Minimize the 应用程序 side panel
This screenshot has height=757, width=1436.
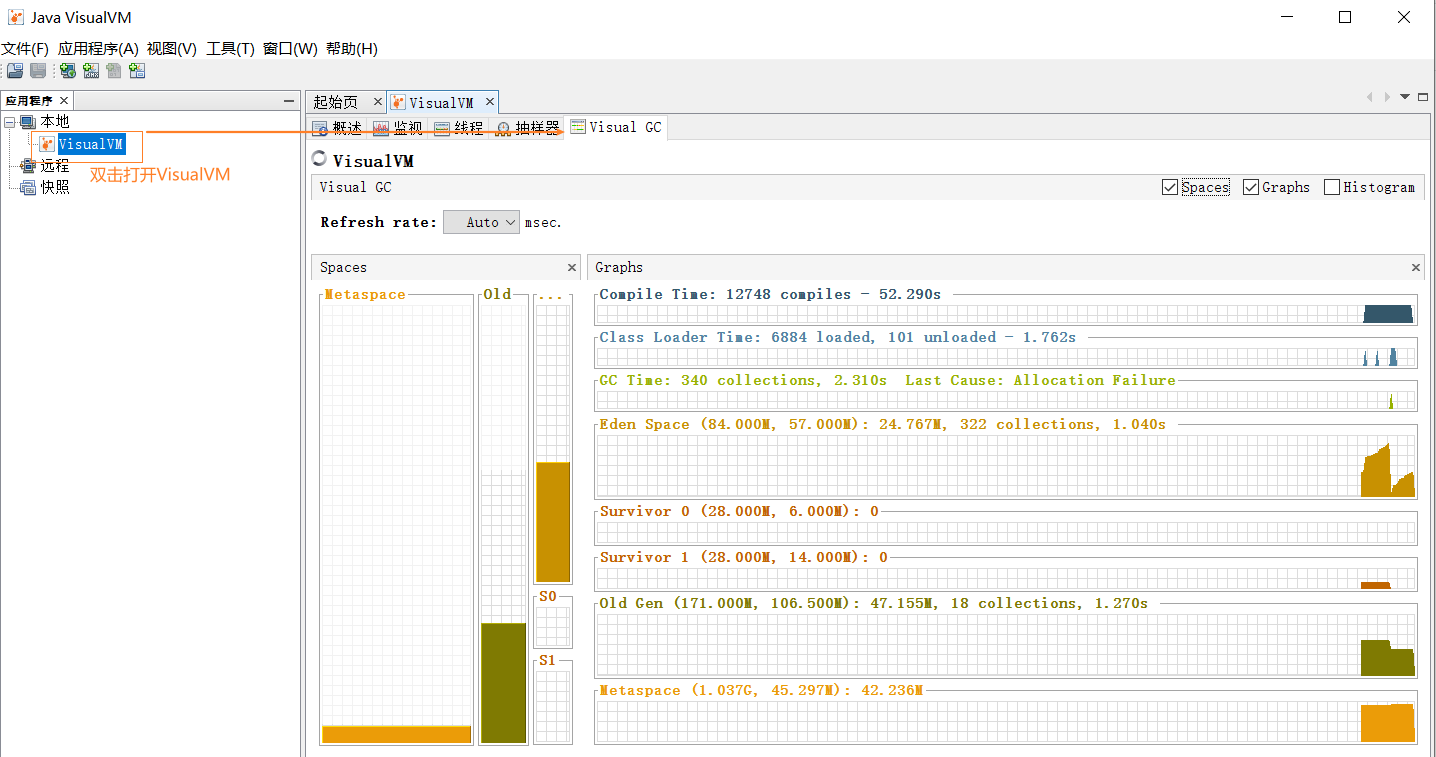(289, 101)
